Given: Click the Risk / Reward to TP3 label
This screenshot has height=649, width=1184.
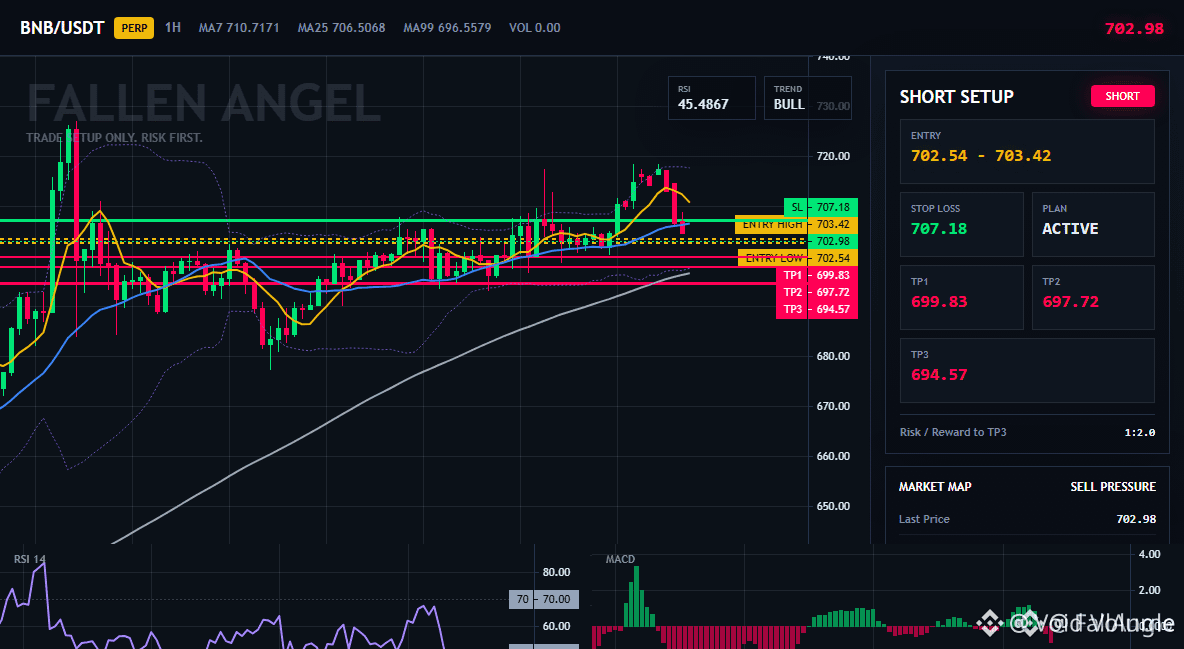Looking at the screenshot, I should coord(953,432).
